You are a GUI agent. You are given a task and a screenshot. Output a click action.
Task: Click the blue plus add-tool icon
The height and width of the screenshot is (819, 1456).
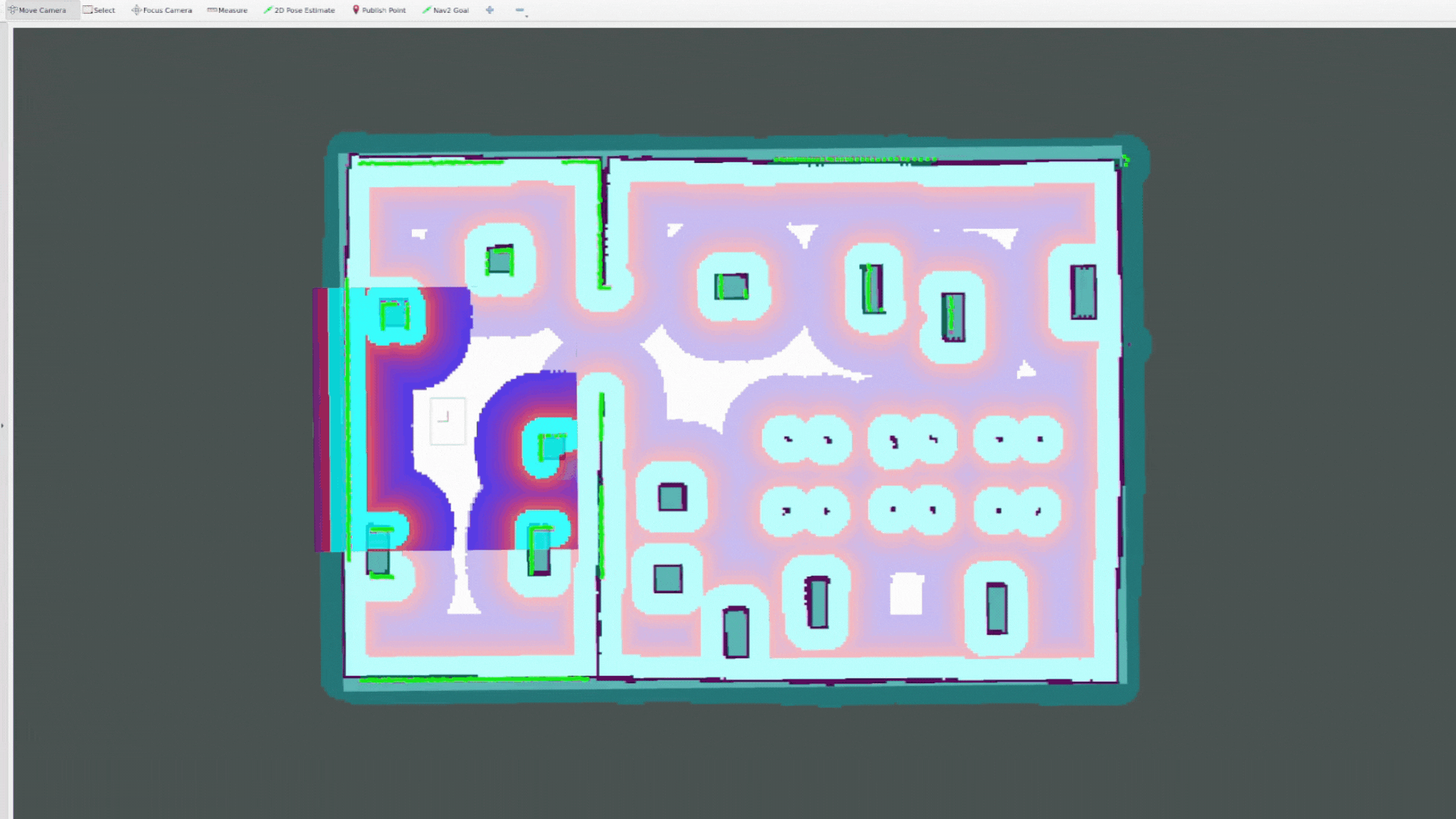490,10
